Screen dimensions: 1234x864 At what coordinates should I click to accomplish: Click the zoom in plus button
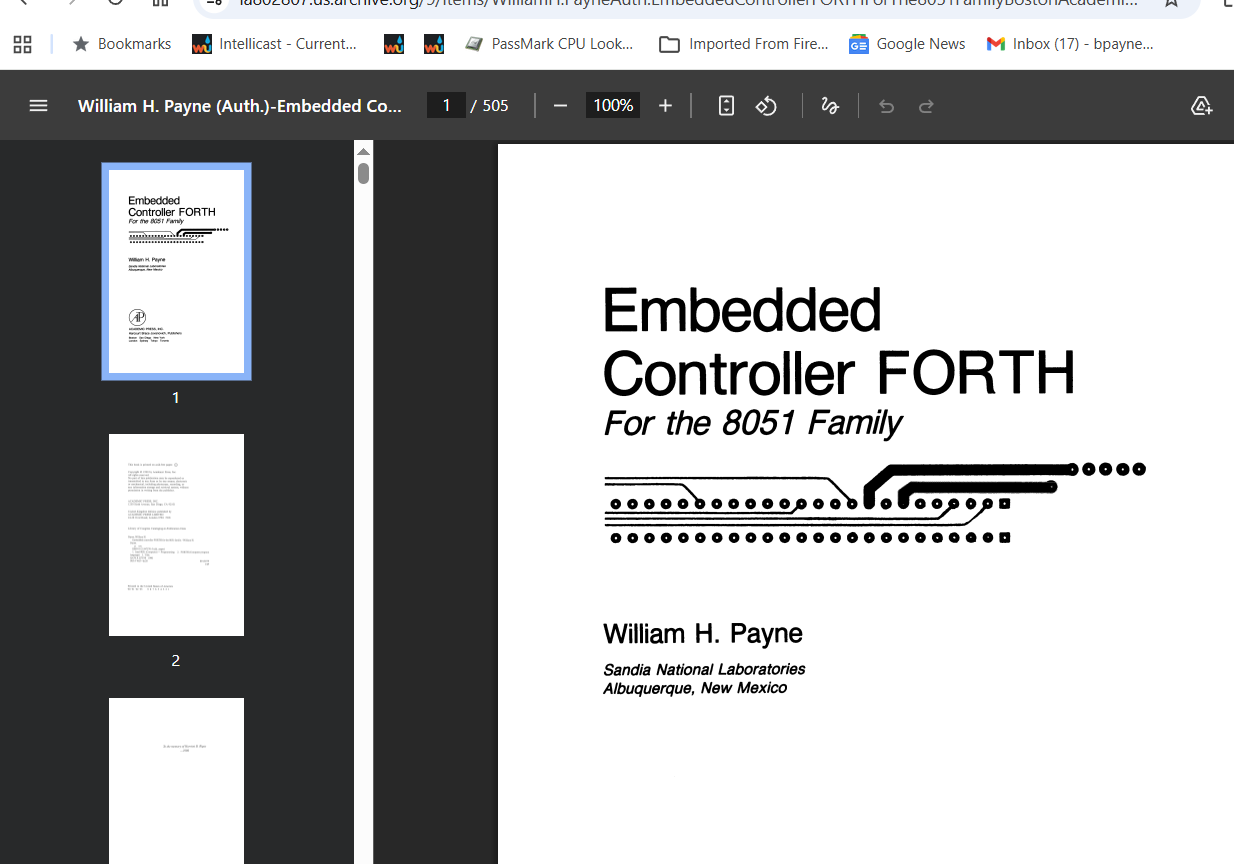(665, 106)
